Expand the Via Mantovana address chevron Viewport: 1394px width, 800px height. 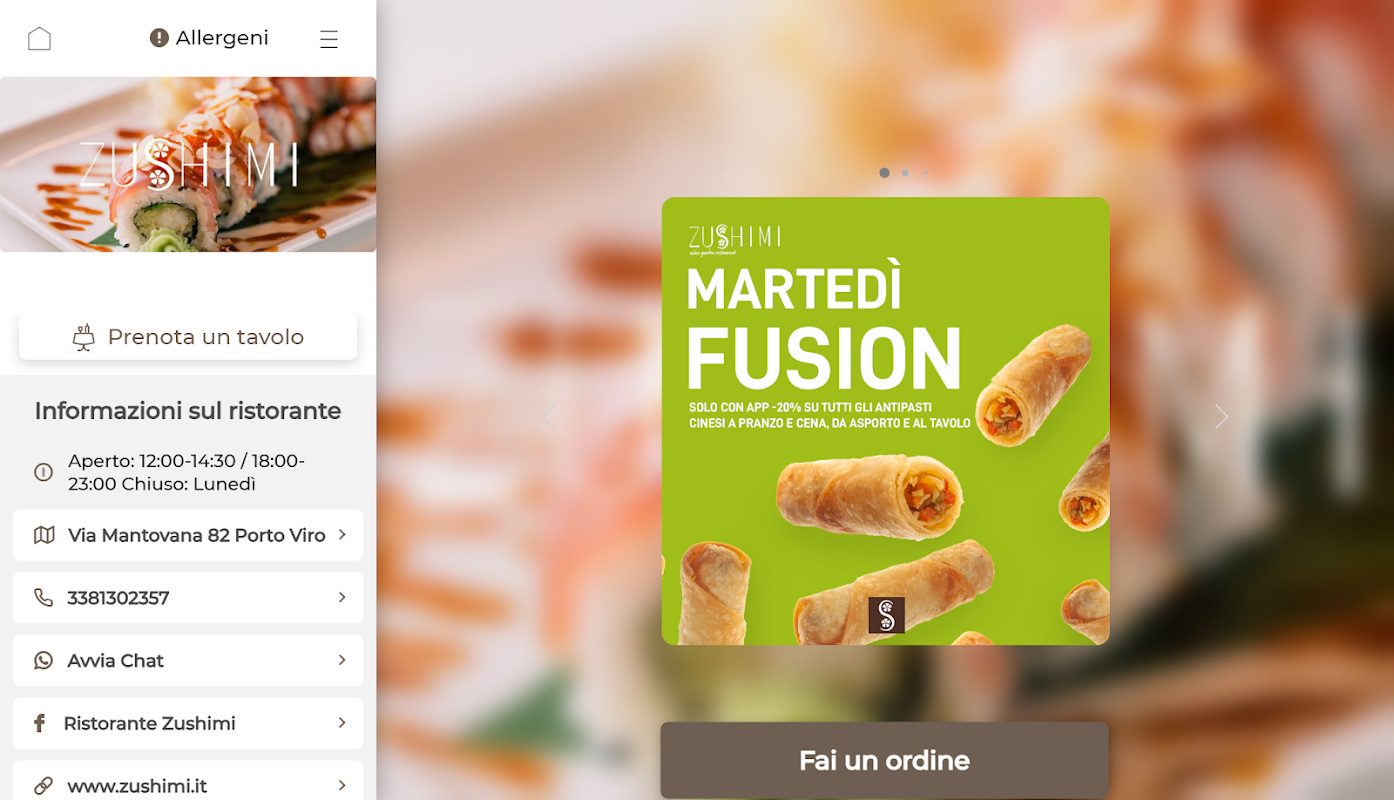click(x=342, y=535)
